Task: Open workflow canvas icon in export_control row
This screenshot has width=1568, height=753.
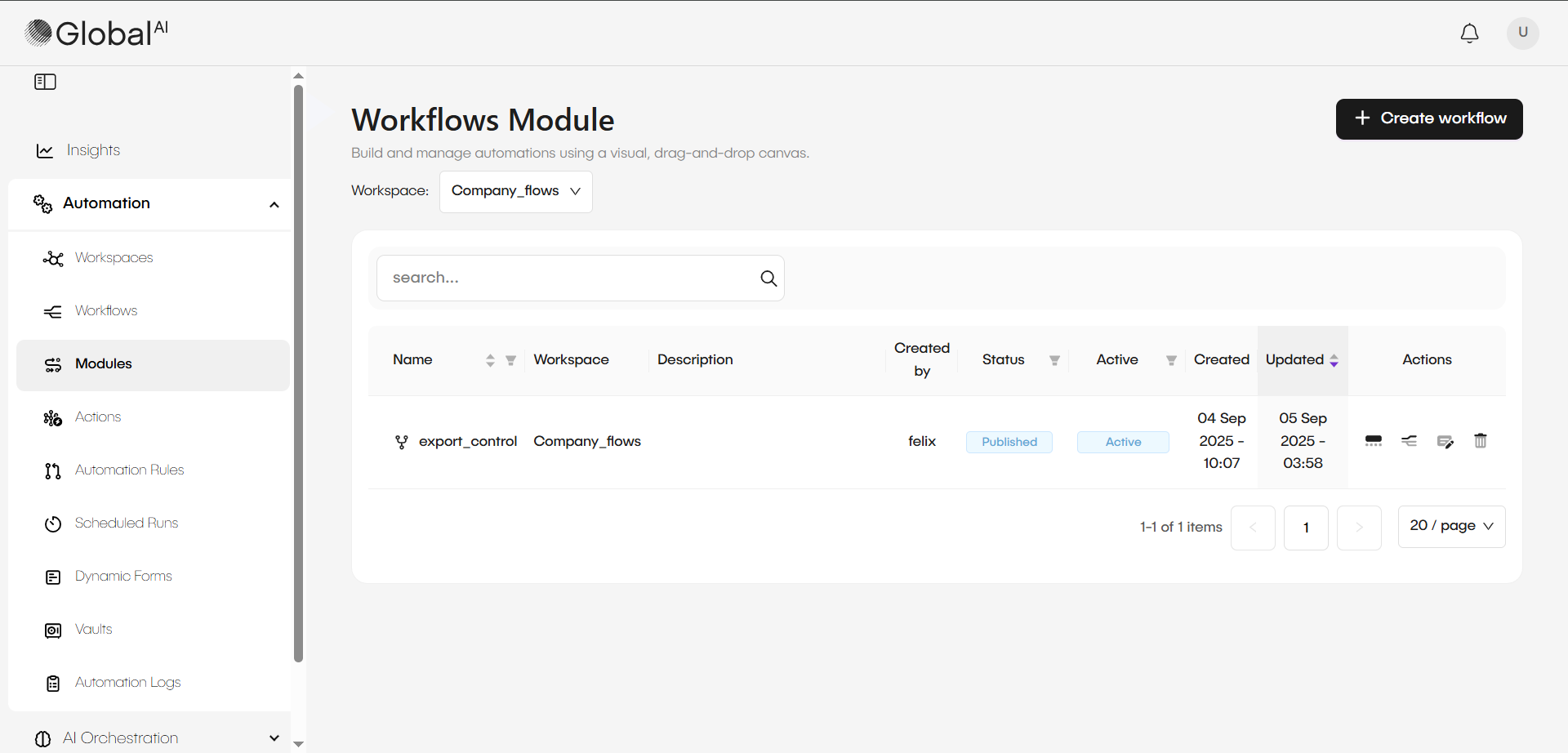Action: 1409,441
